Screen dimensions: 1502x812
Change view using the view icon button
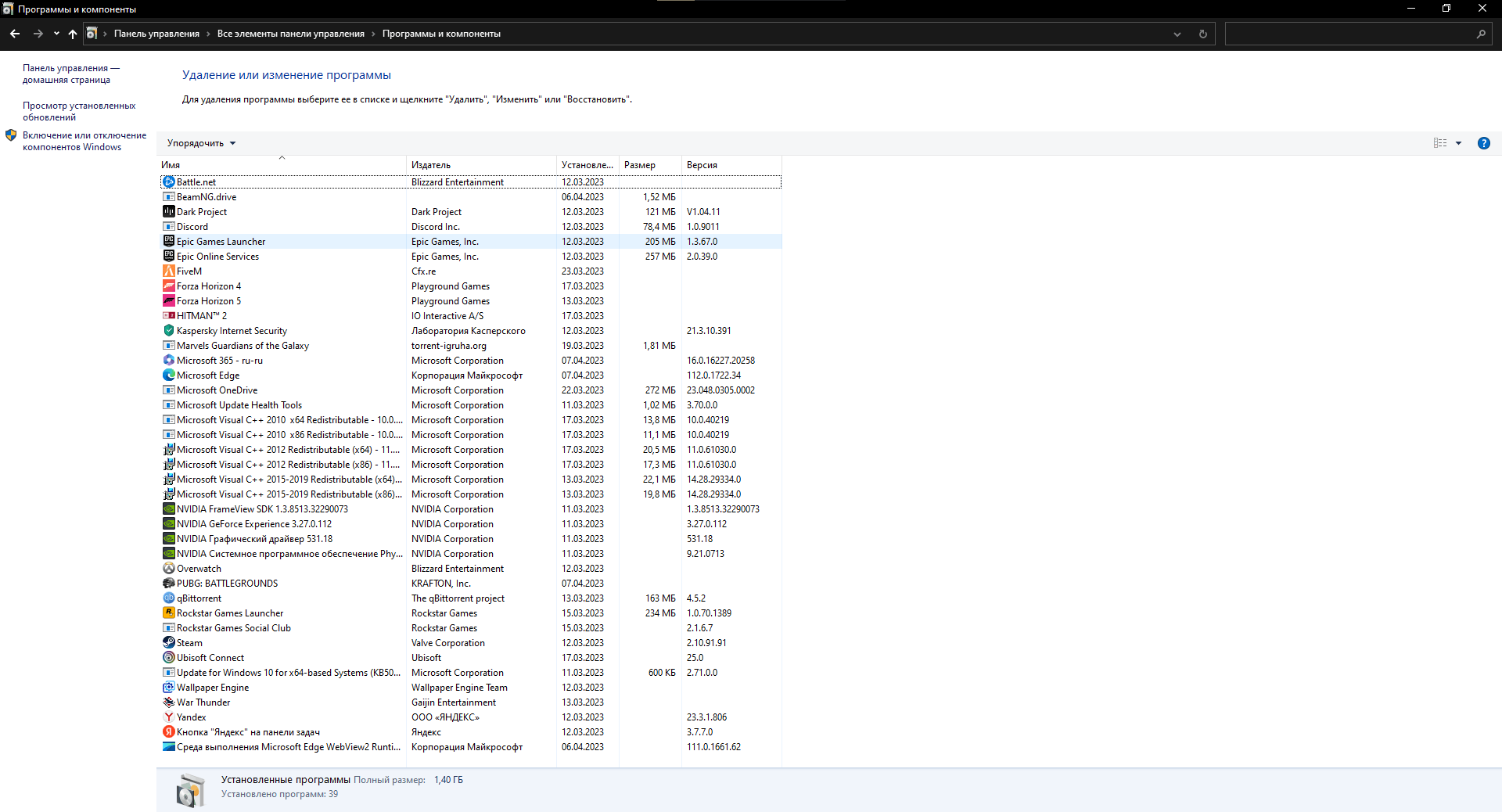coord(1440,143)
